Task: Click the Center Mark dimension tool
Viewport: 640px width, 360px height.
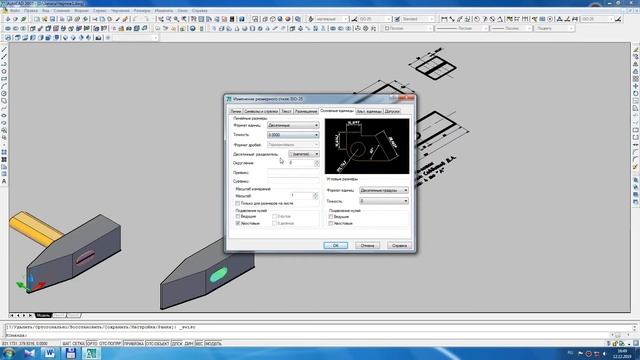Action: pos(550,19)
